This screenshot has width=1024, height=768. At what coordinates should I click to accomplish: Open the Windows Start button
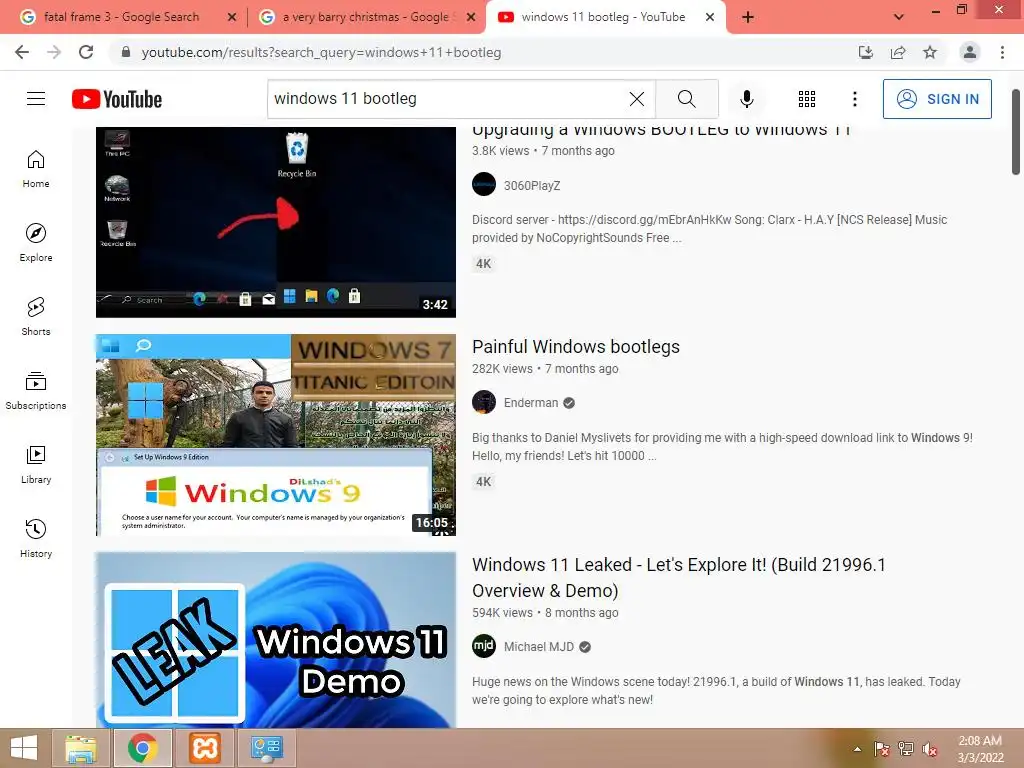[x=24, y=748]
